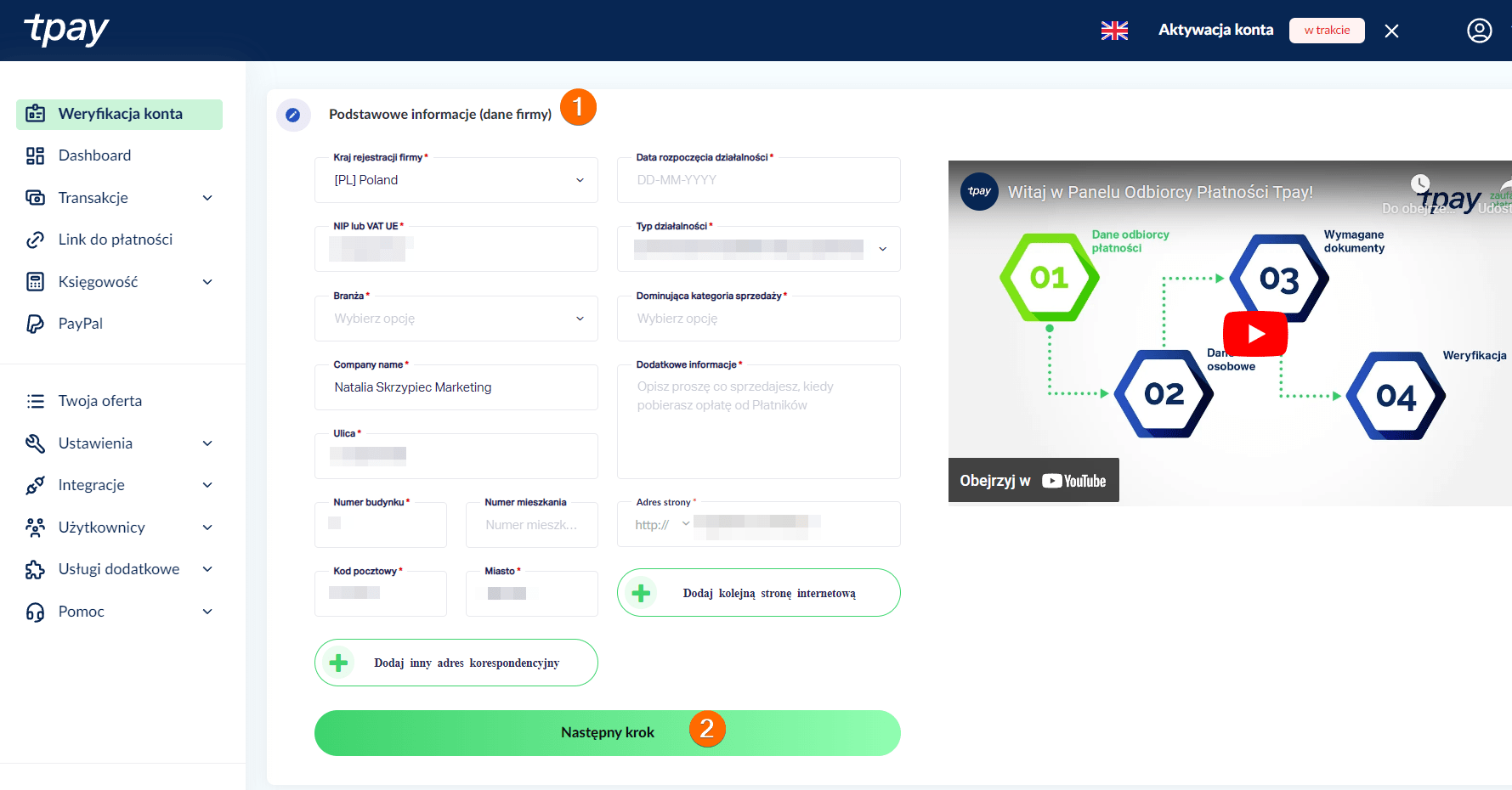Expand the Kraj rejestracji firmy country dropdown
The image size is (1512, 790).
tap(580, 180)
